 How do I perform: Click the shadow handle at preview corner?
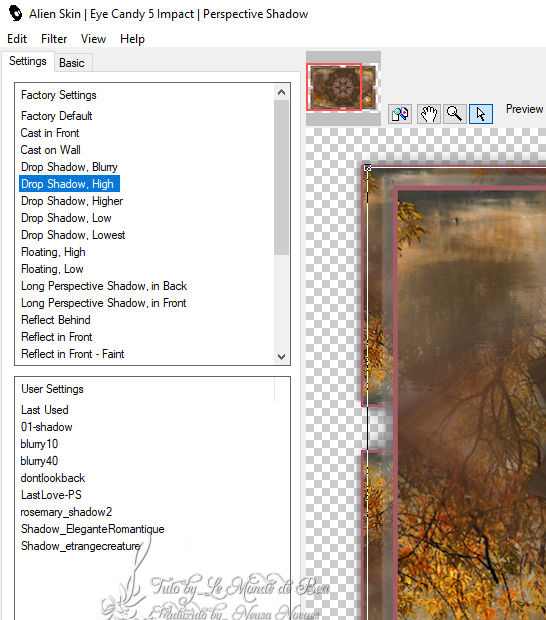coord(367,168)
